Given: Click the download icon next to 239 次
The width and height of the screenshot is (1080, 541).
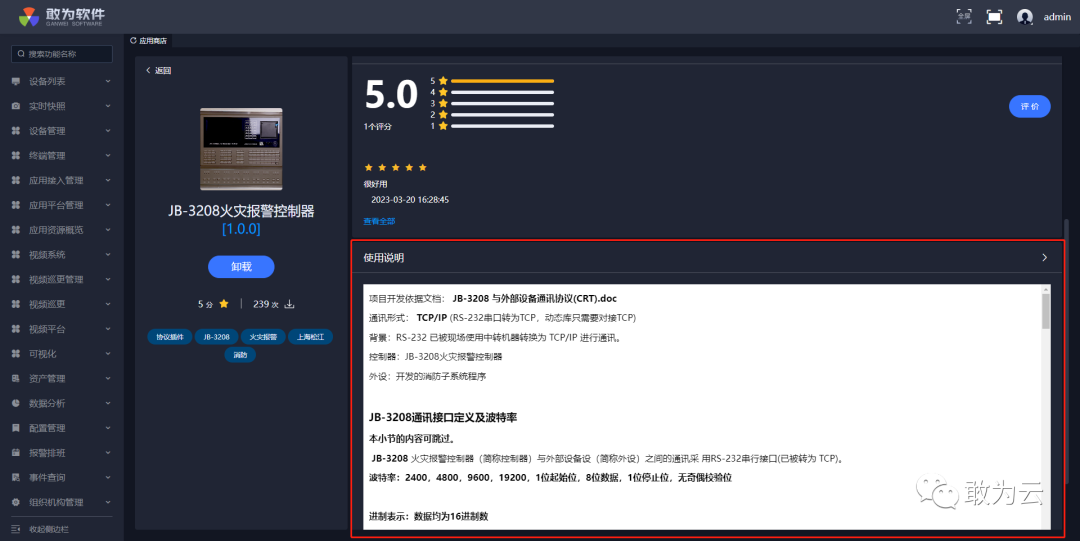Looking at the screenshot, I should pyautogui.click(x=289, y=304).
